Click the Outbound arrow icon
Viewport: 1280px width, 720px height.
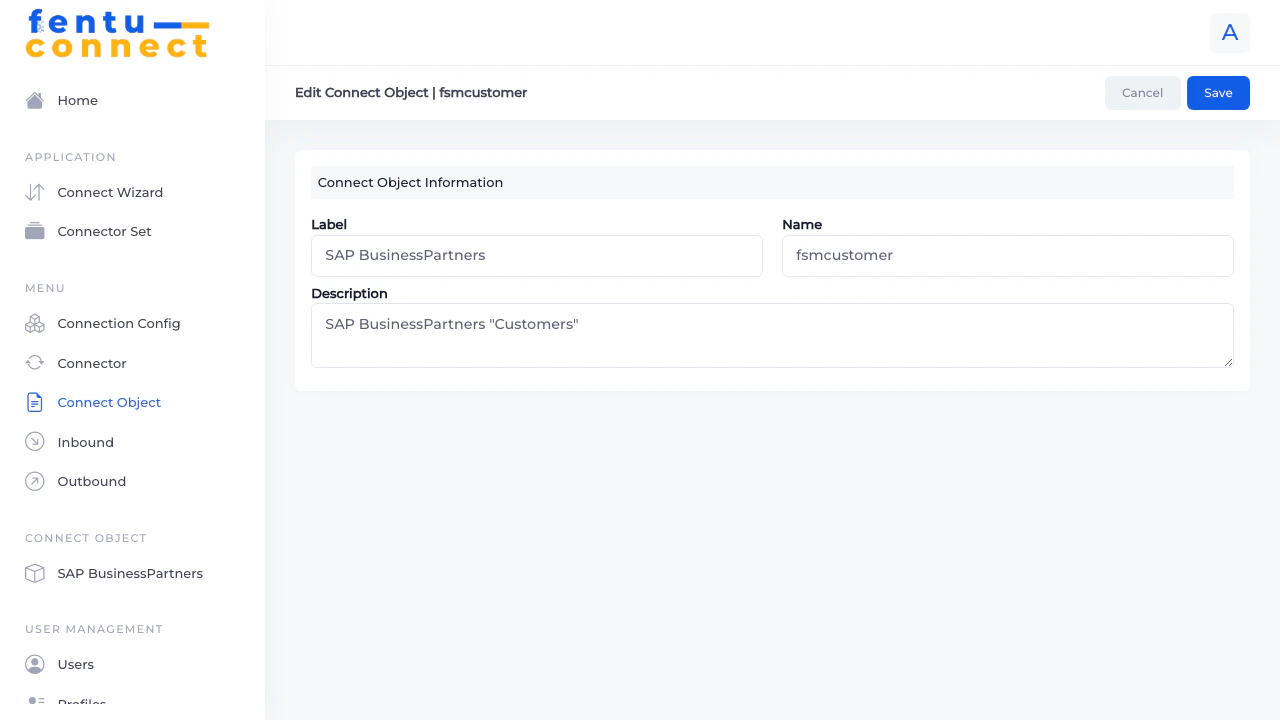pos(34,481)
